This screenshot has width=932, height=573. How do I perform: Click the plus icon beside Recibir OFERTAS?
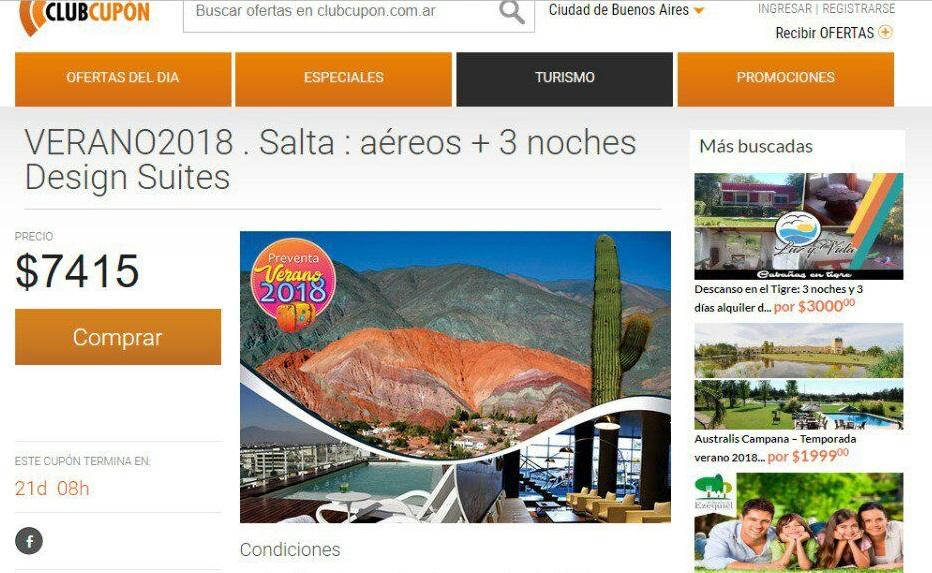point(886,32)
